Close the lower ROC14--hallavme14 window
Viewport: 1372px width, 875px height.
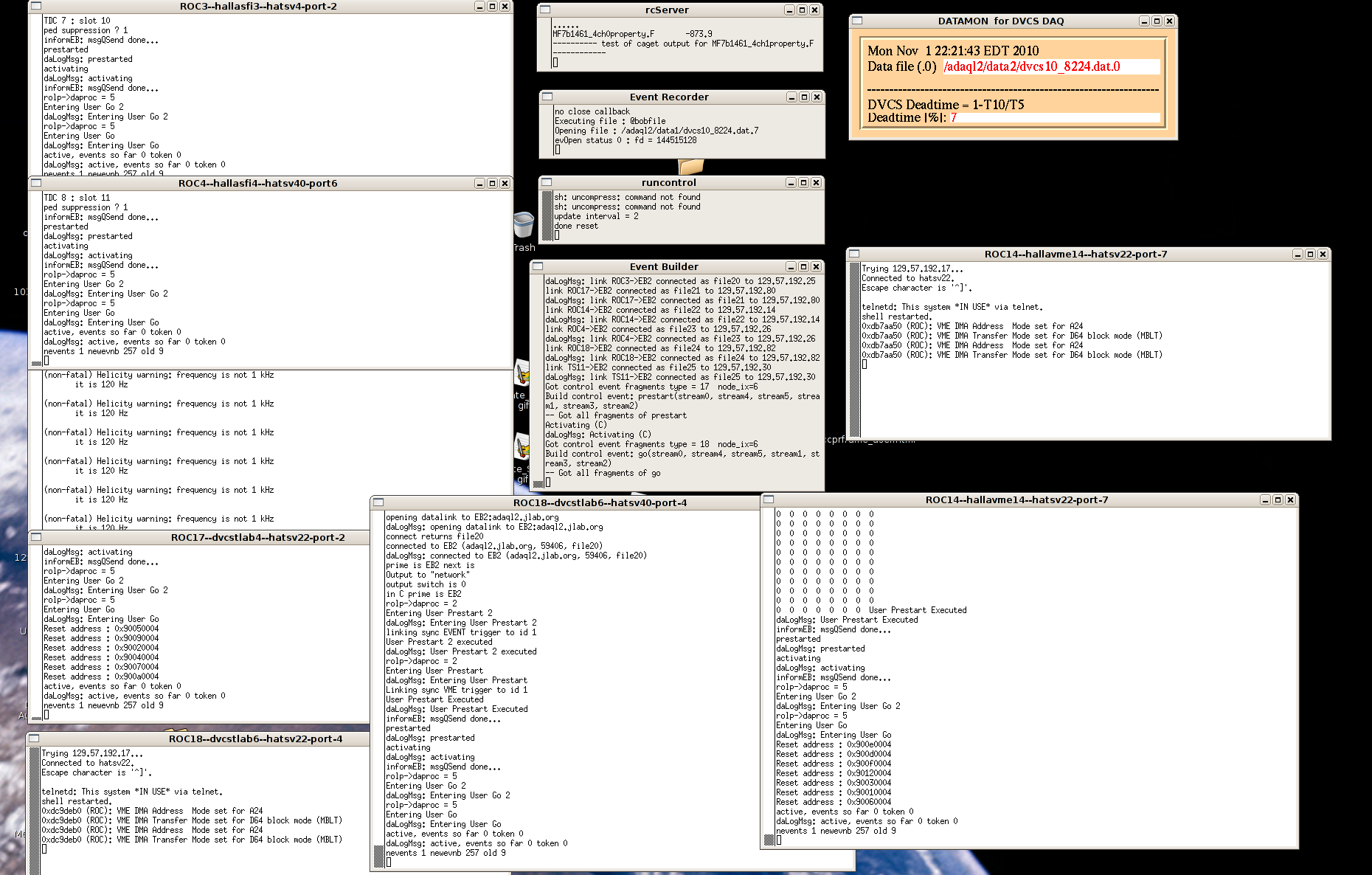coord(1290,499)
